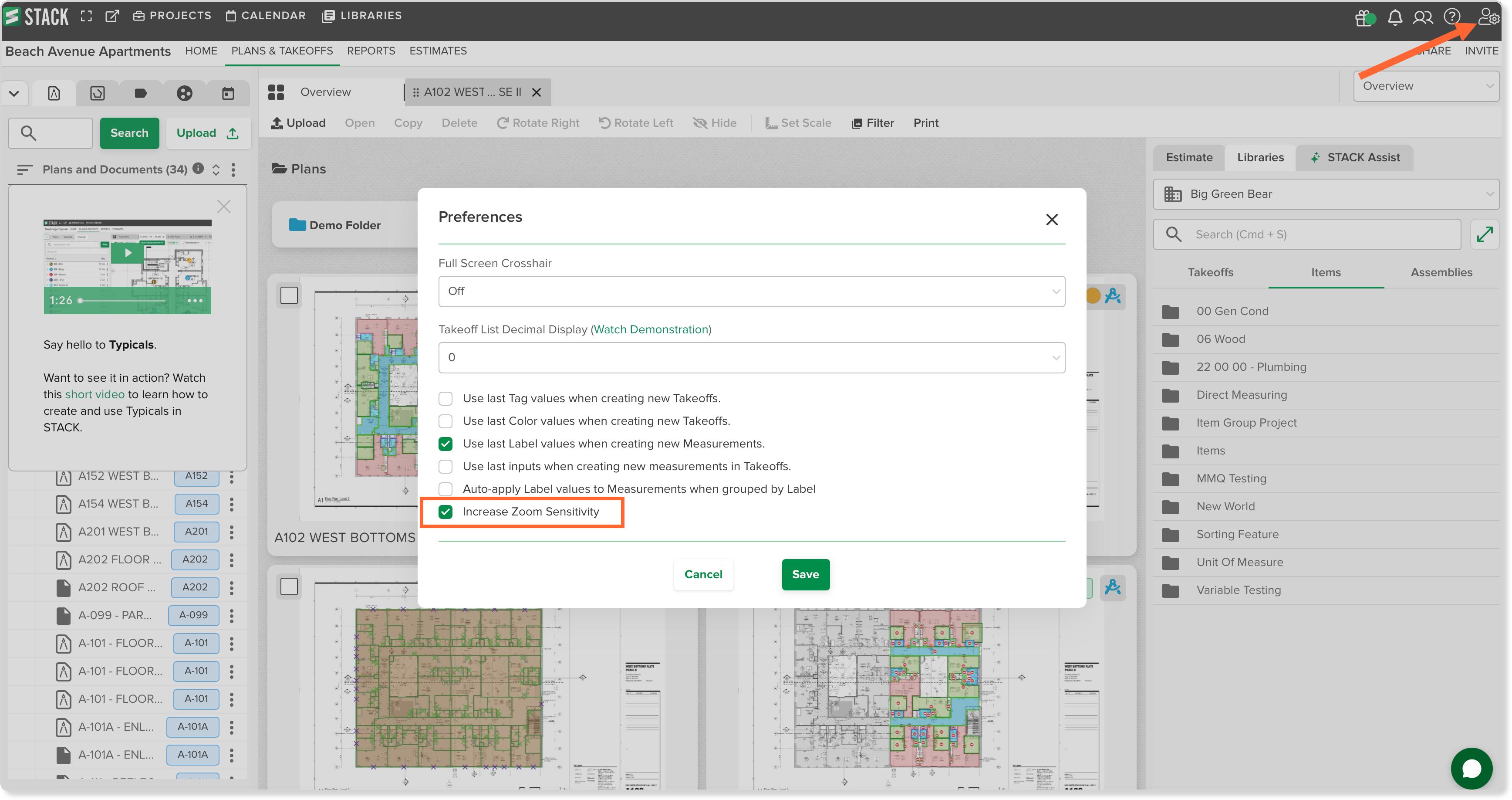Go to the ESTIMATES tab

438,51
